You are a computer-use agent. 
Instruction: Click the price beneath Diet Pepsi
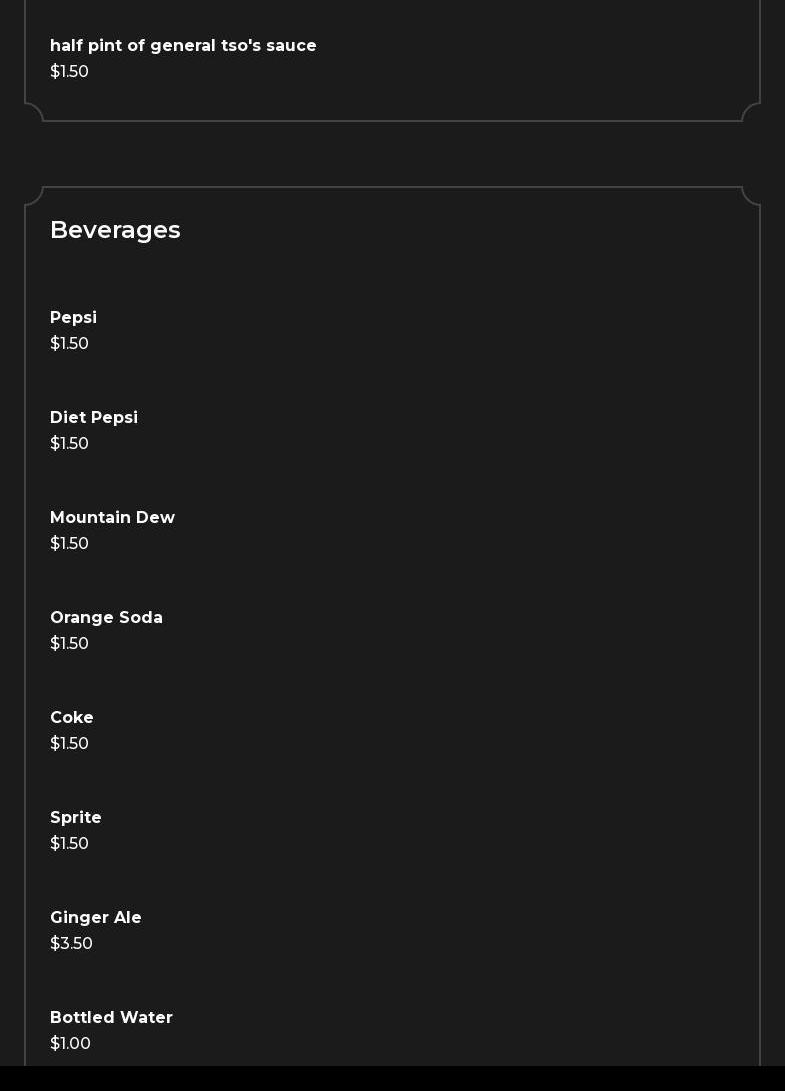69,444
